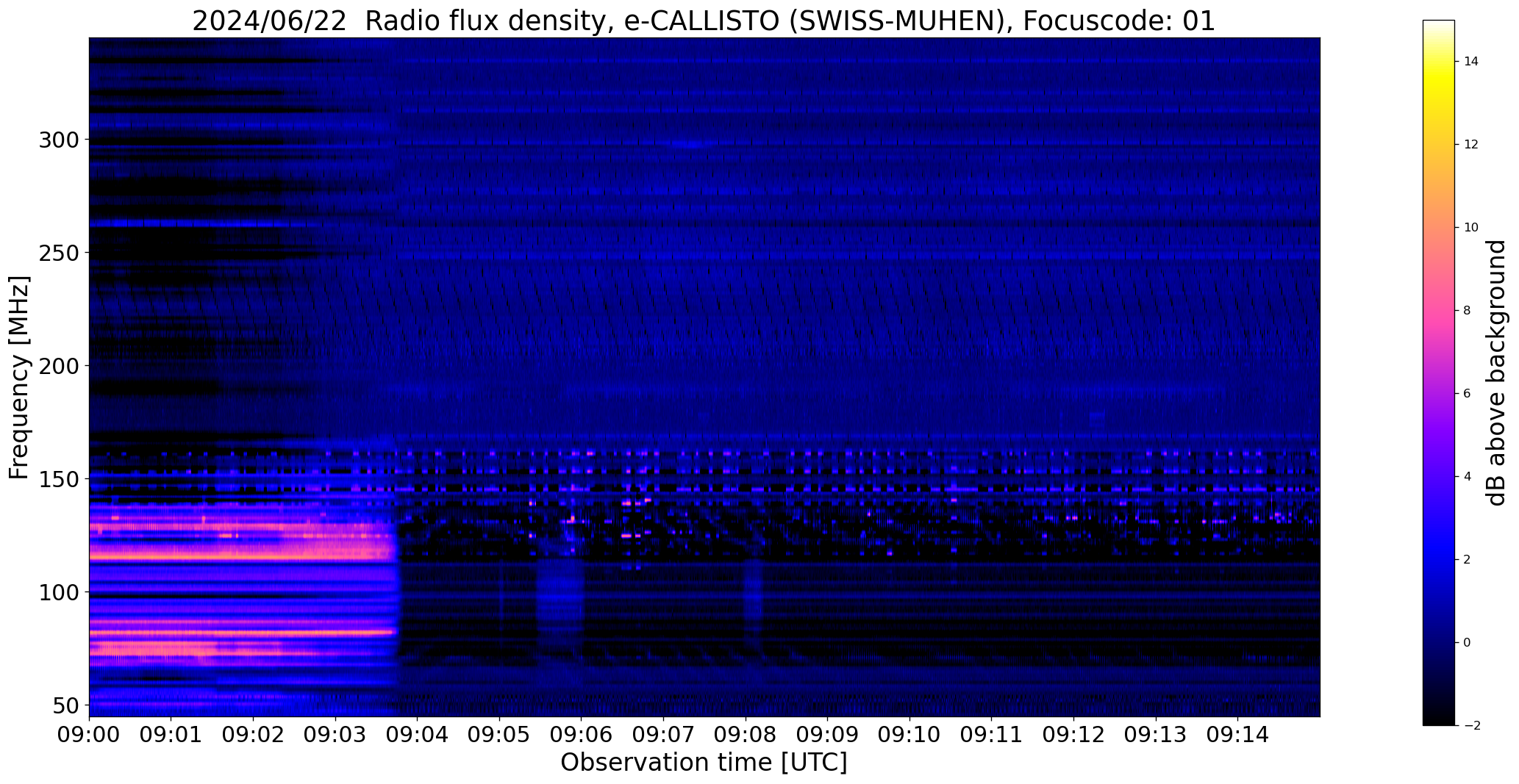Click the 150 MHz frequency tick label

pos(60,479)
